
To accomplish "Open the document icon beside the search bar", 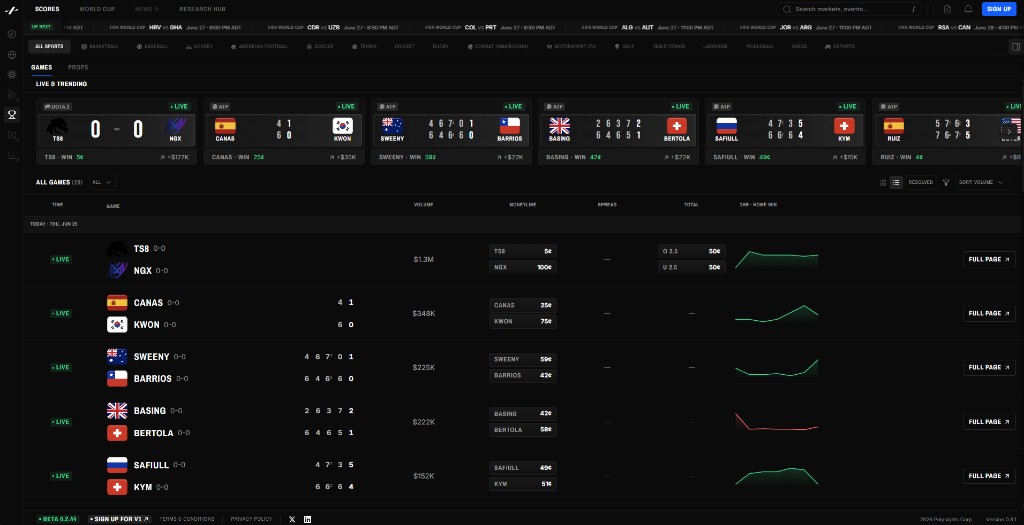I will [x=947, y=9].
